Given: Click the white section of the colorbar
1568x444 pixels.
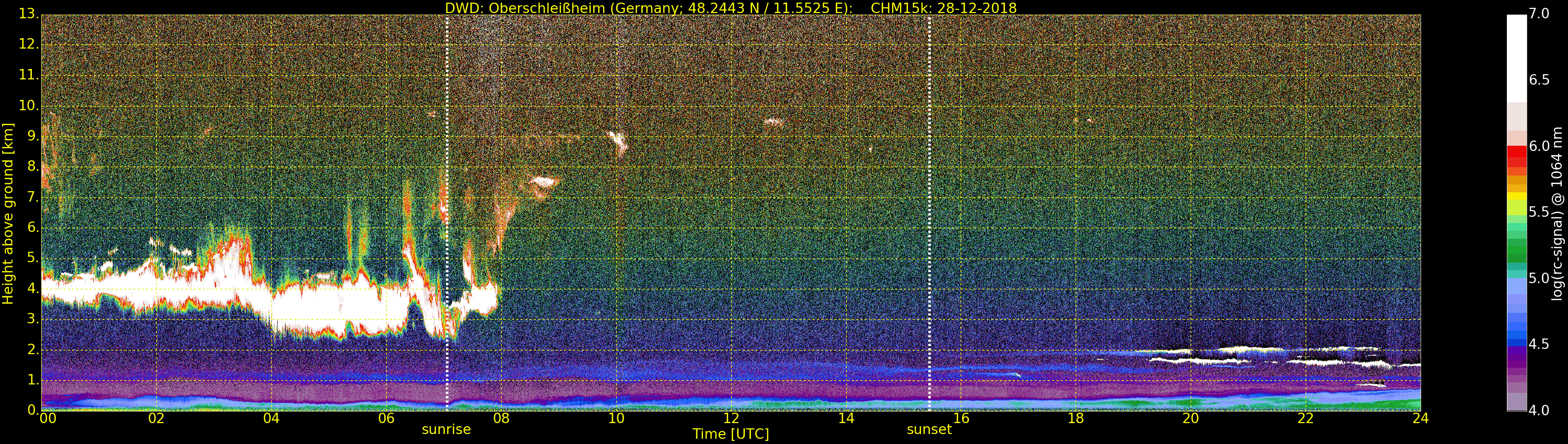Looking at the screenshot, I should (x=1516, y=59).
